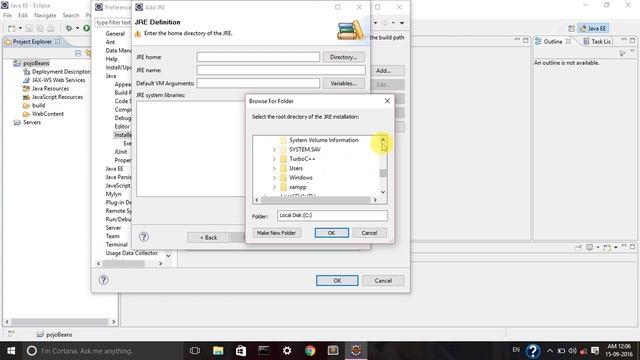Open Chrome from the taskbar
The image size is (640, 360).
point(310,351)
